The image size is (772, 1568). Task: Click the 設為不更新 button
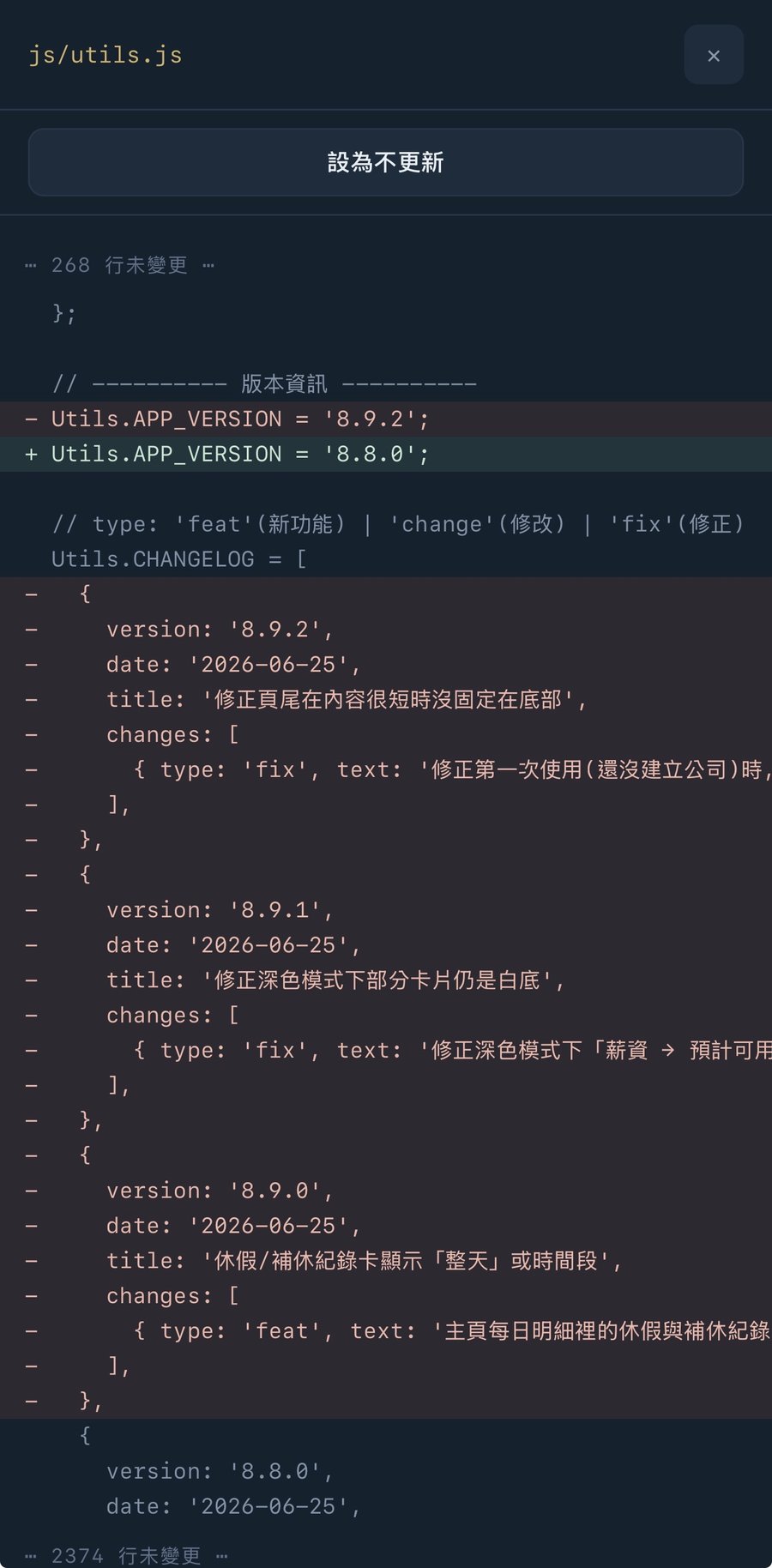(386, 162)
